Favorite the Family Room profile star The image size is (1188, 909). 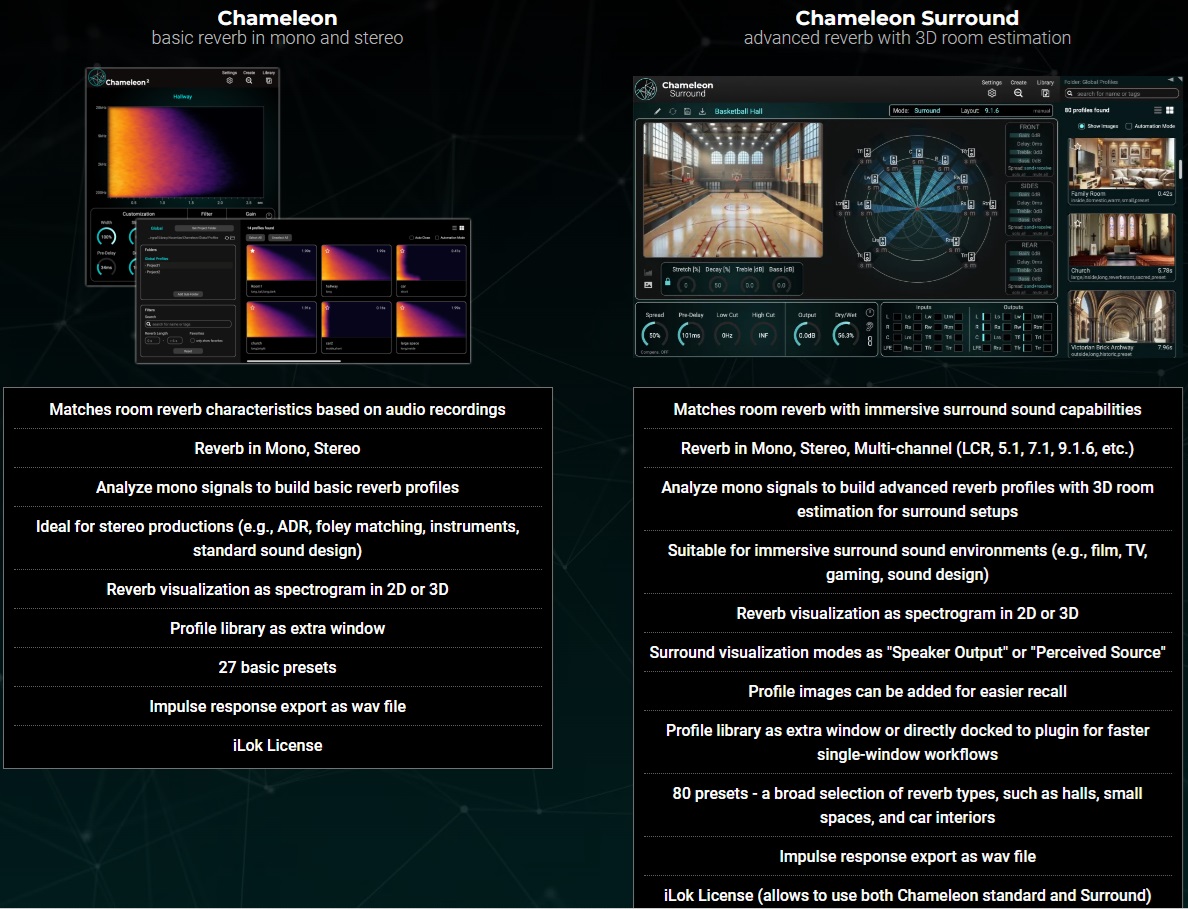tap(1077, 147)
